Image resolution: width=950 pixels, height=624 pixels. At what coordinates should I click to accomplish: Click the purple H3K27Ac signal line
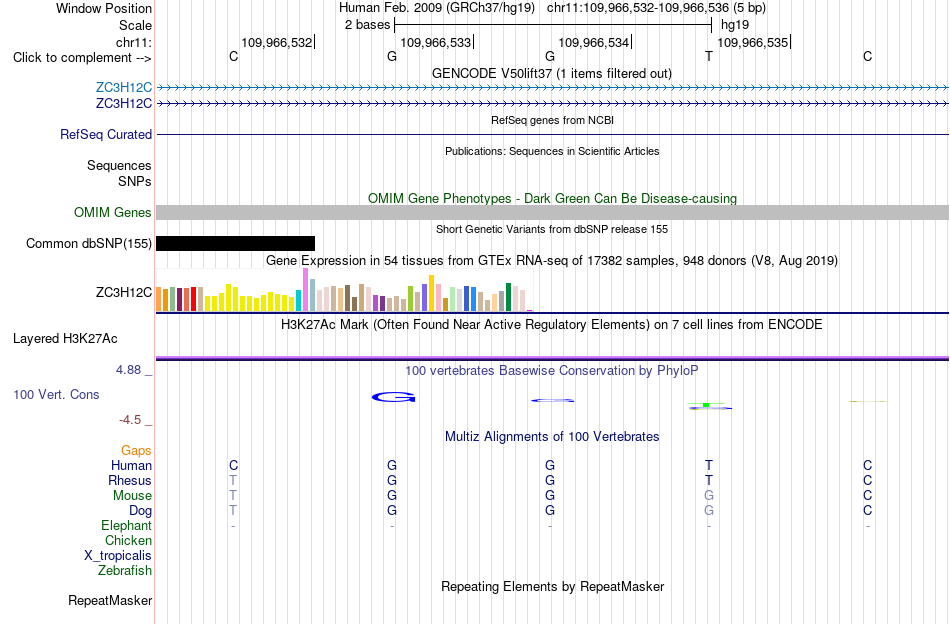tap(552, 357)
